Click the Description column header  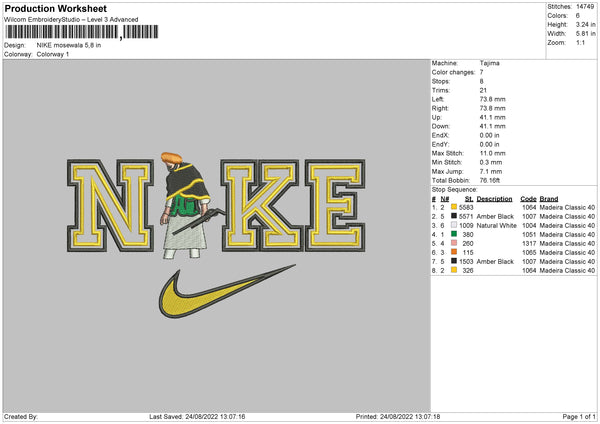[x=494, y=199]
